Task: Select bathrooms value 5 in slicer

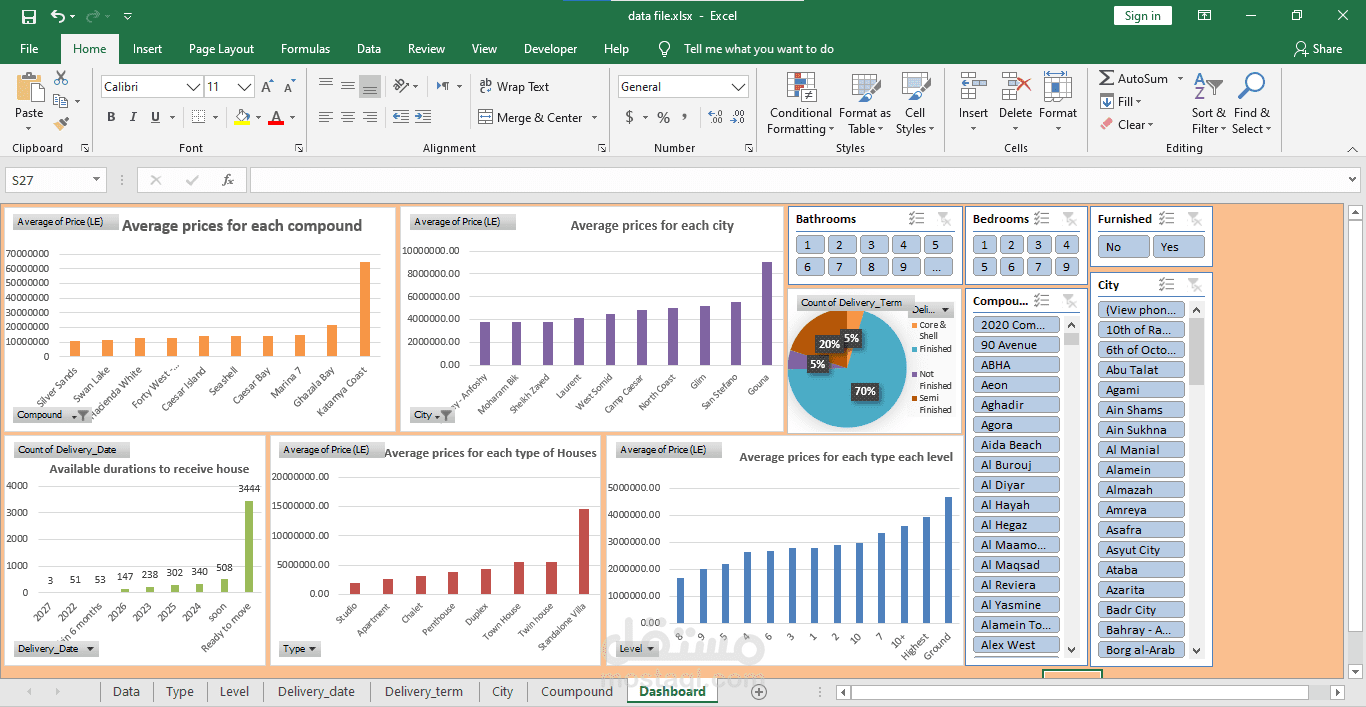Action: click(937, 245)
